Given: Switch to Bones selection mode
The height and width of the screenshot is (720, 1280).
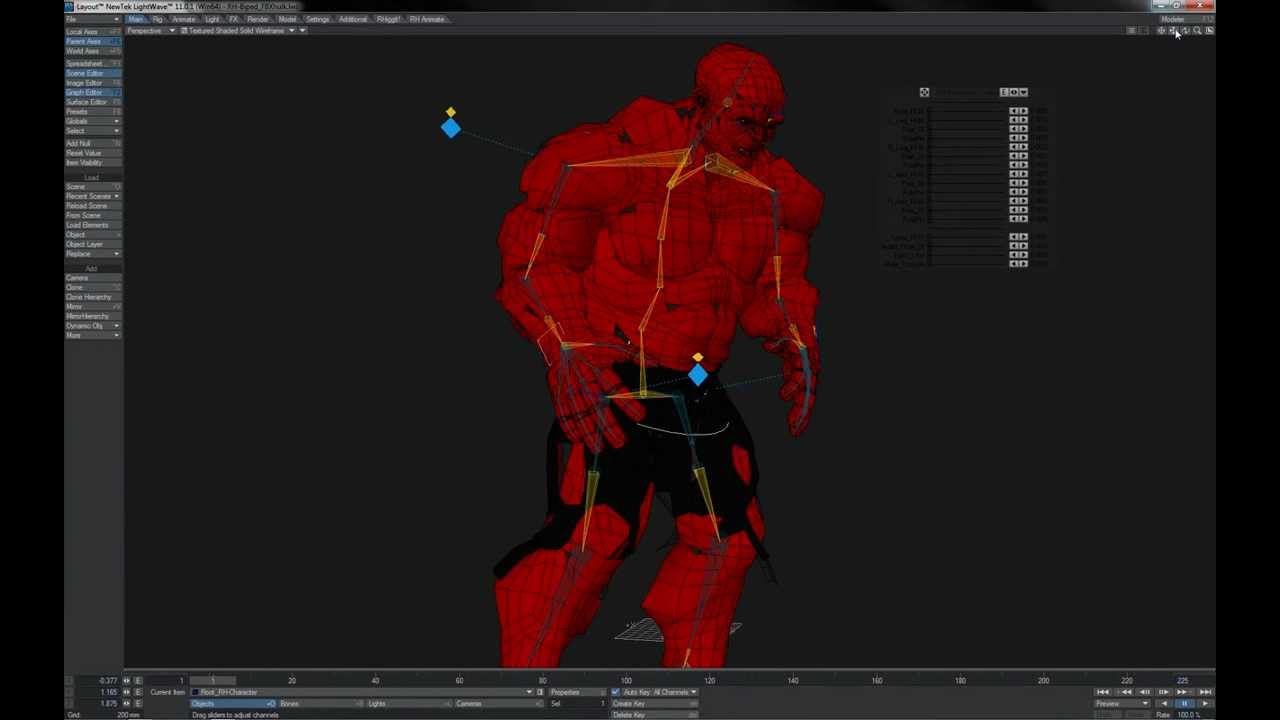Looking at the screenshot, I should click(320, 704).
